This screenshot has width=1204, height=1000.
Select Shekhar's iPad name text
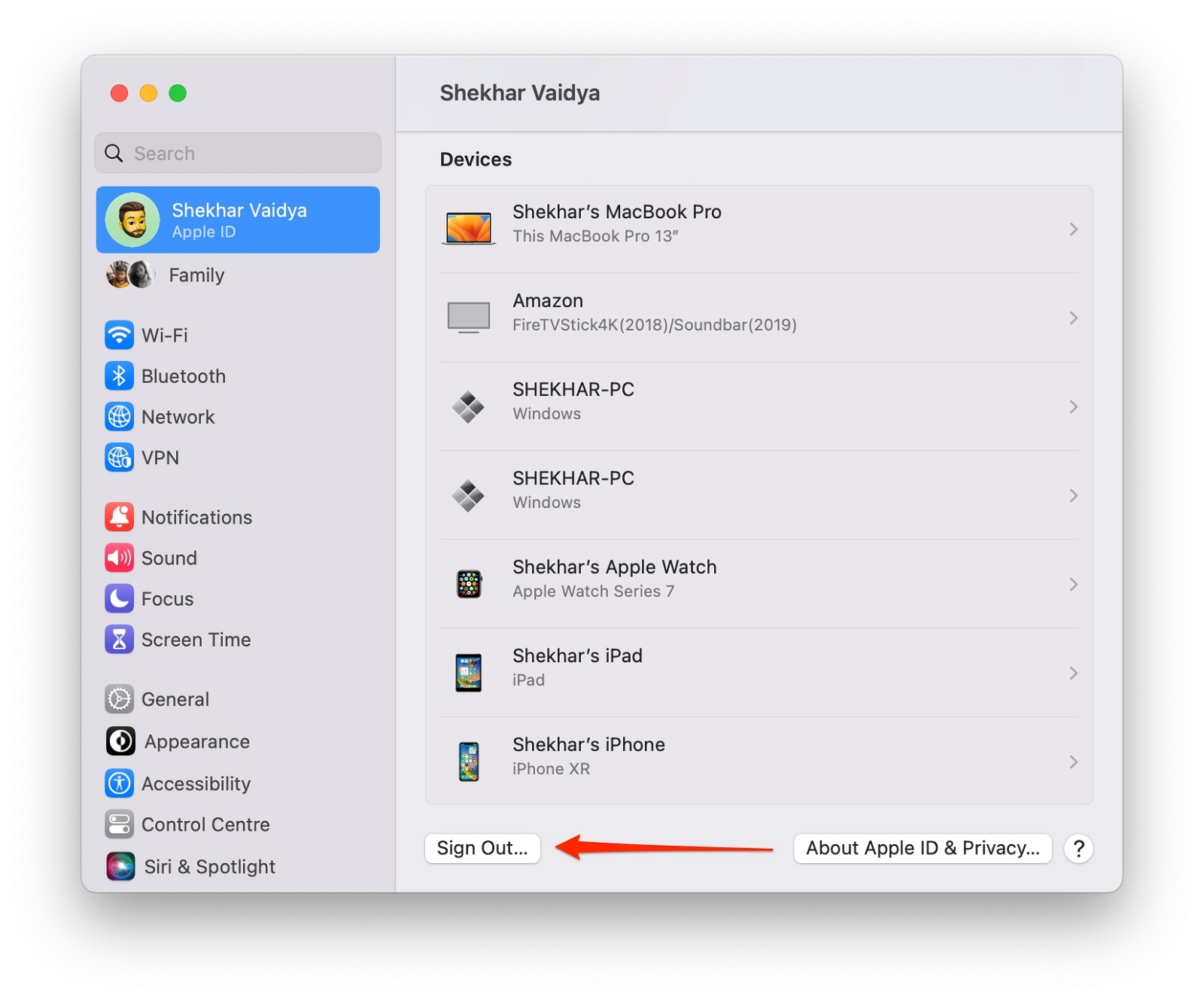[578, 655]
